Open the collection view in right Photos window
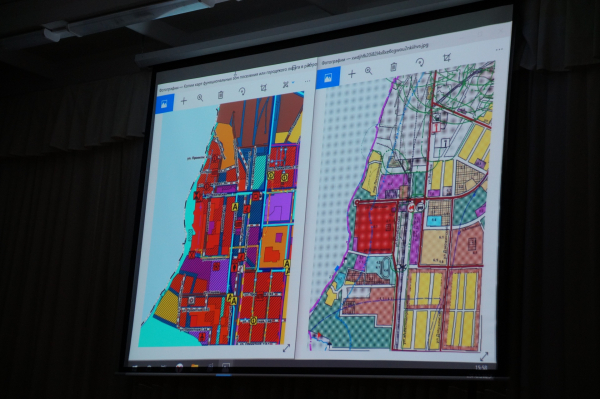Screen dimensions: 600x399 tap(328, 78)
